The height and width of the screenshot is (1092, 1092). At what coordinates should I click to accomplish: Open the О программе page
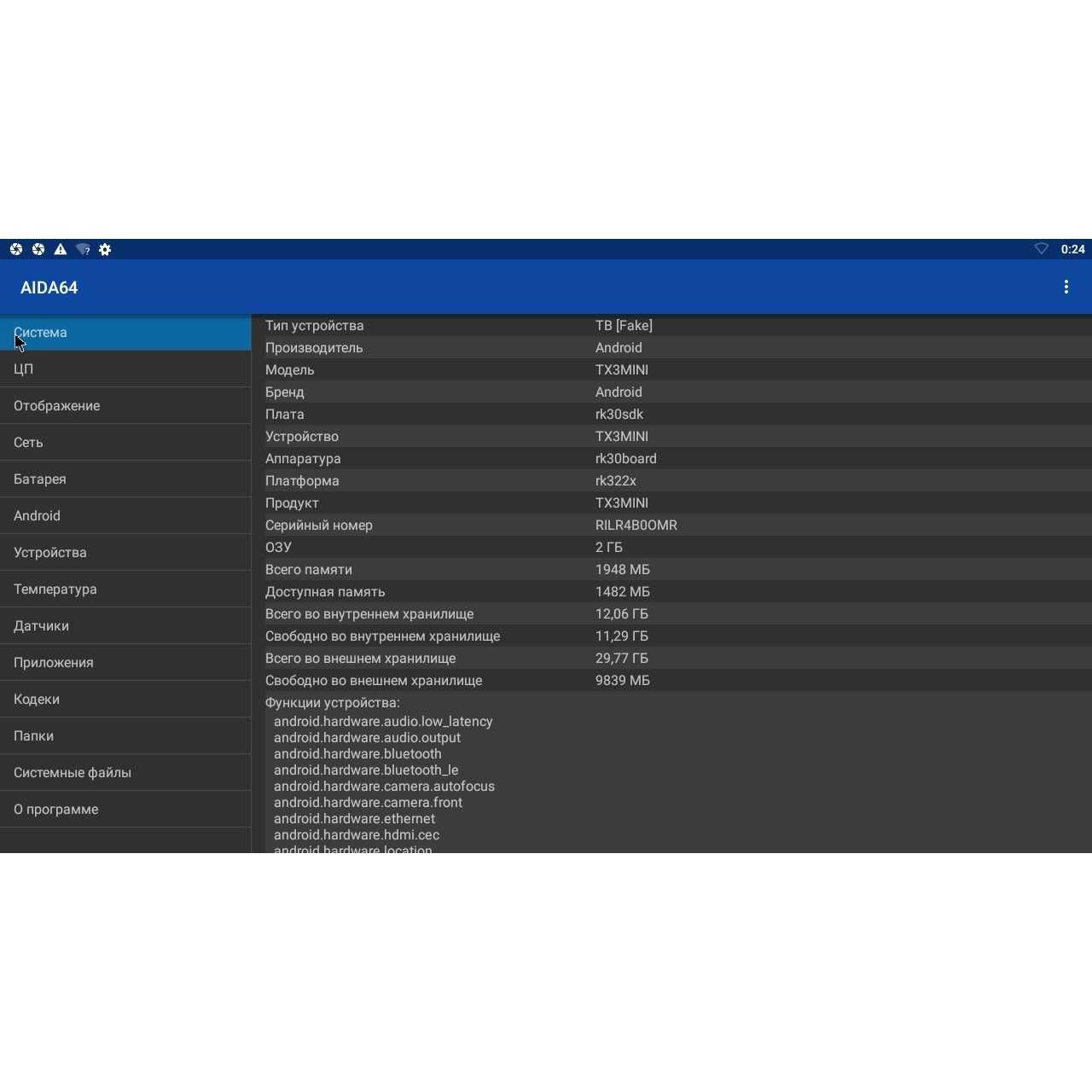pyautogui.click(x=125, y=809)
